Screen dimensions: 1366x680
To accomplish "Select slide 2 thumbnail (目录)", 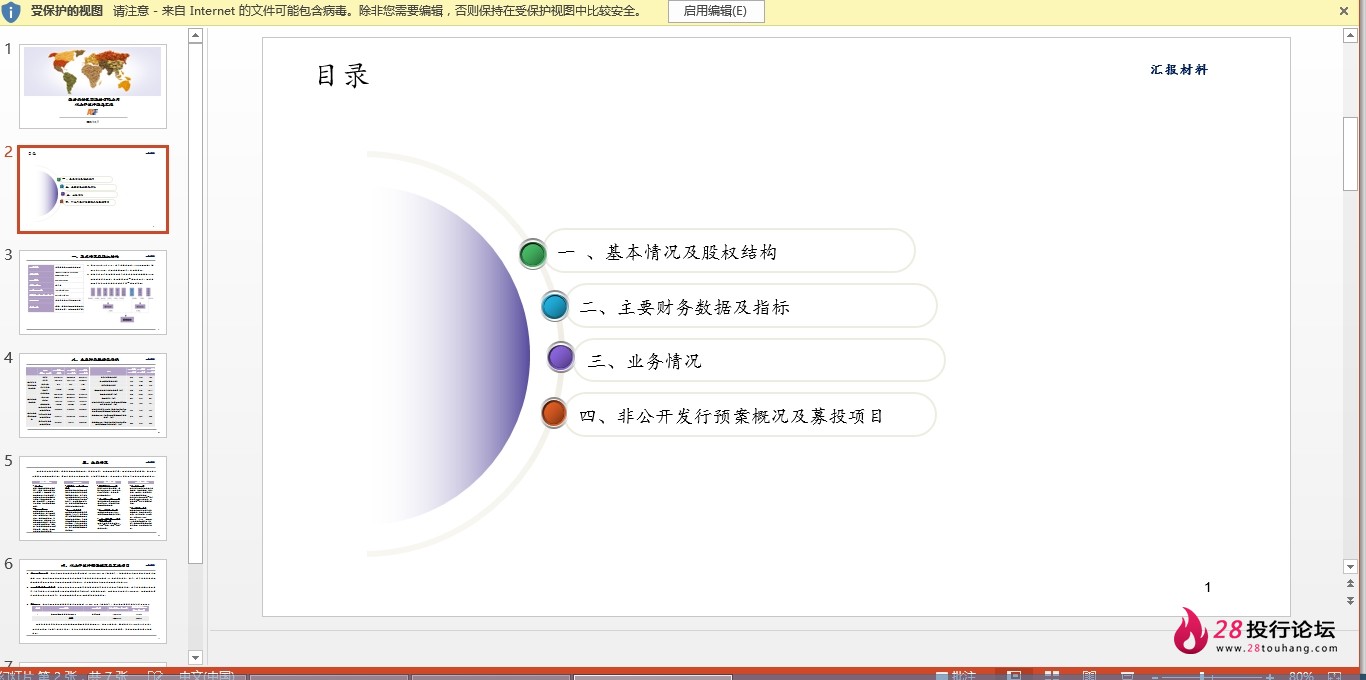I will (x=93, y=189).
